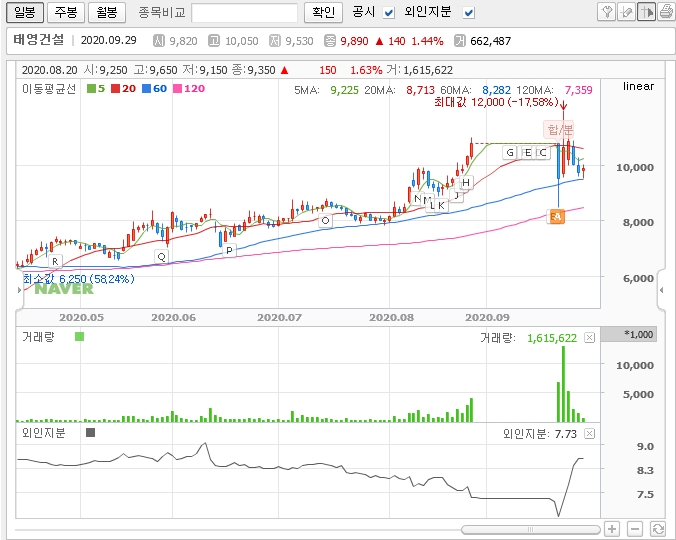Switch to 일봉 daily chart
676x540 pixels.
click(24, 12)
